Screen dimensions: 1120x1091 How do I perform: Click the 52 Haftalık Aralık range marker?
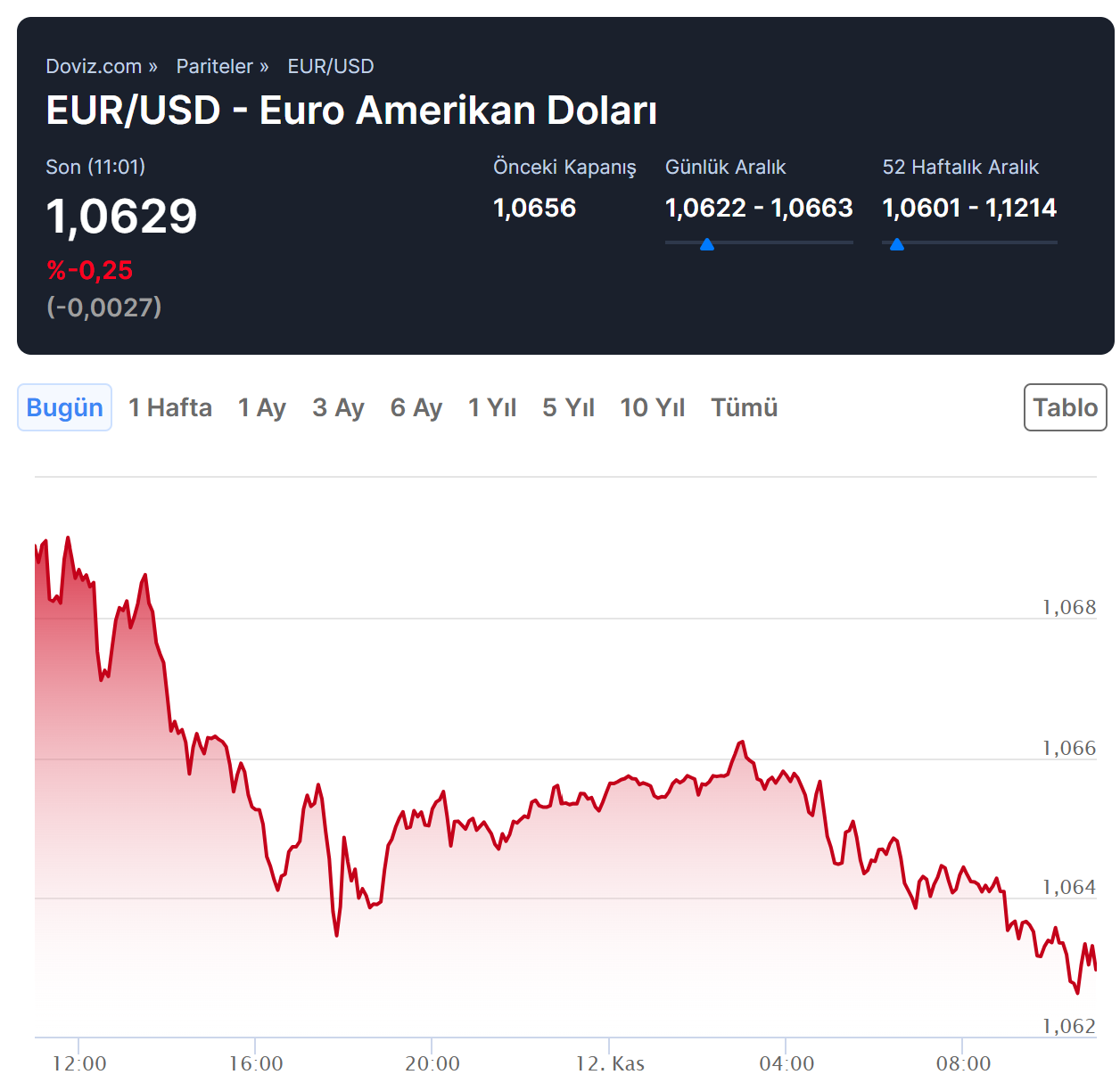[897, 244]
